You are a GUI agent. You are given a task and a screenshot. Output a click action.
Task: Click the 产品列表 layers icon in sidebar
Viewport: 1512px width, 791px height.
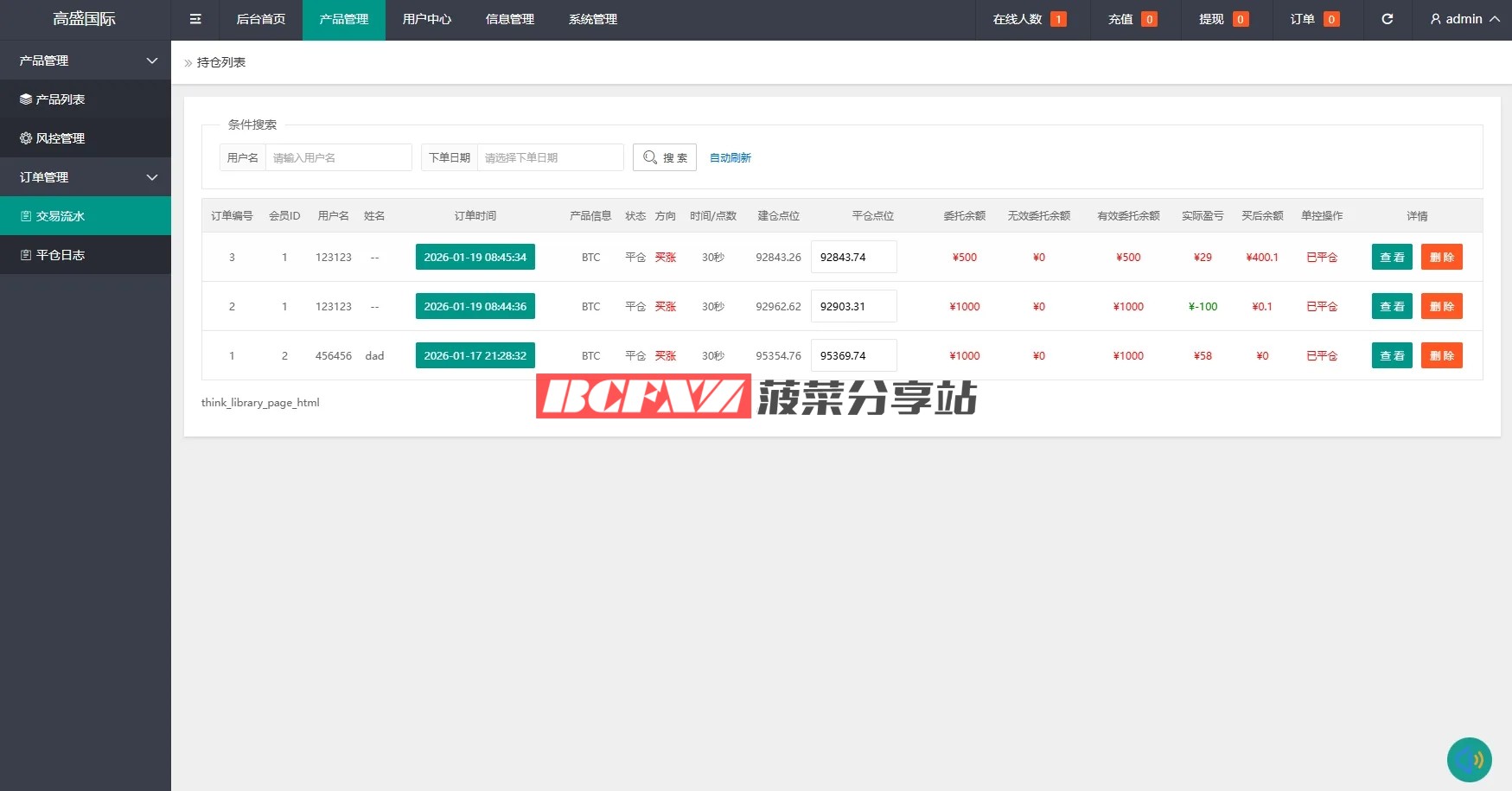26,99
